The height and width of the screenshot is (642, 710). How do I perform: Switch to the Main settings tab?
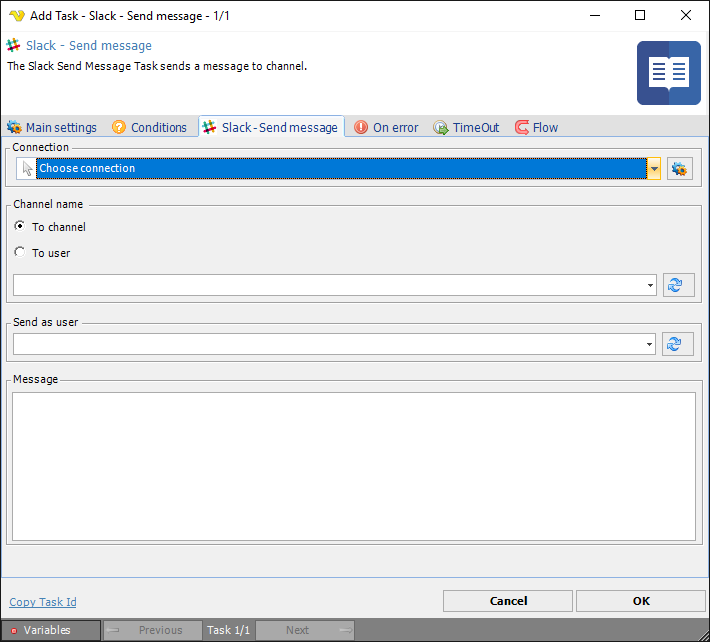pyautogui.click(x=52, y=128)
